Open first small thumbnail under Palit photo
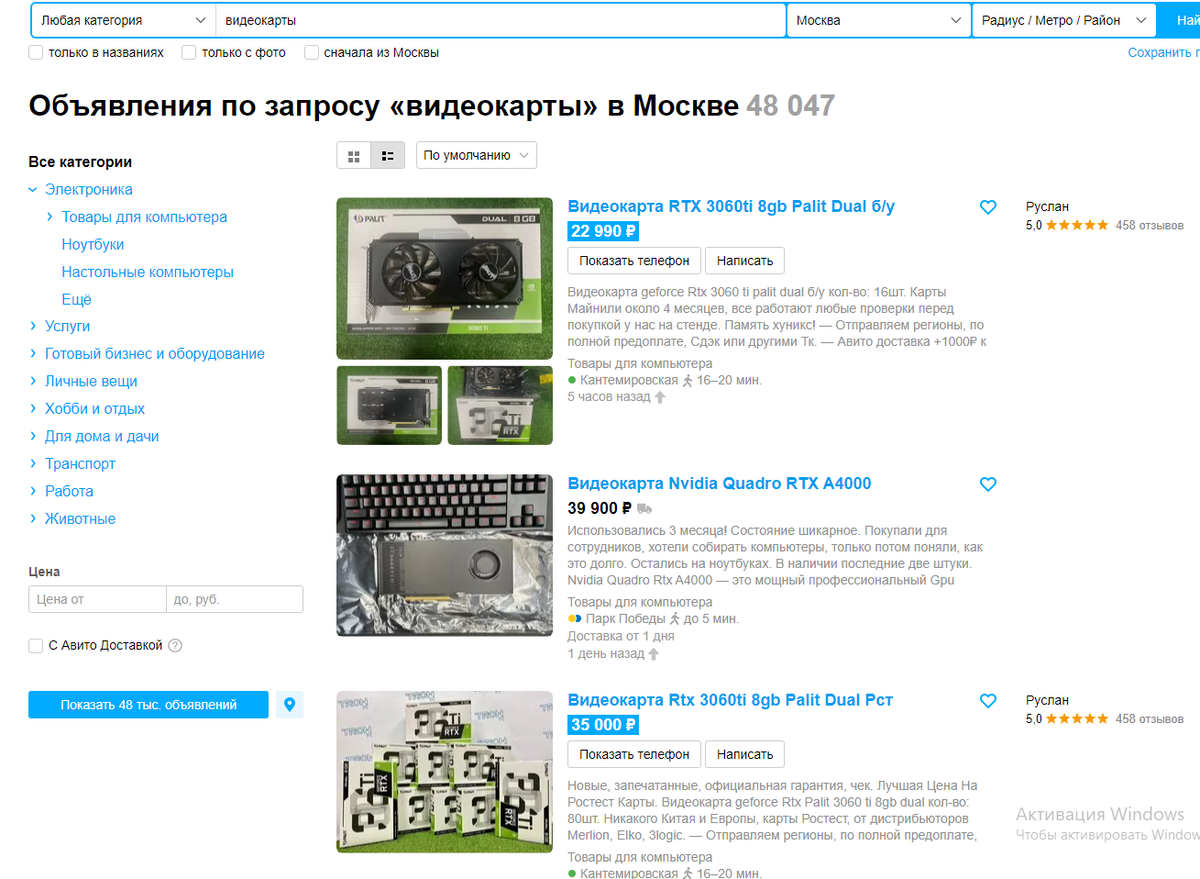1200x879 pixels. tap(390, 405)
